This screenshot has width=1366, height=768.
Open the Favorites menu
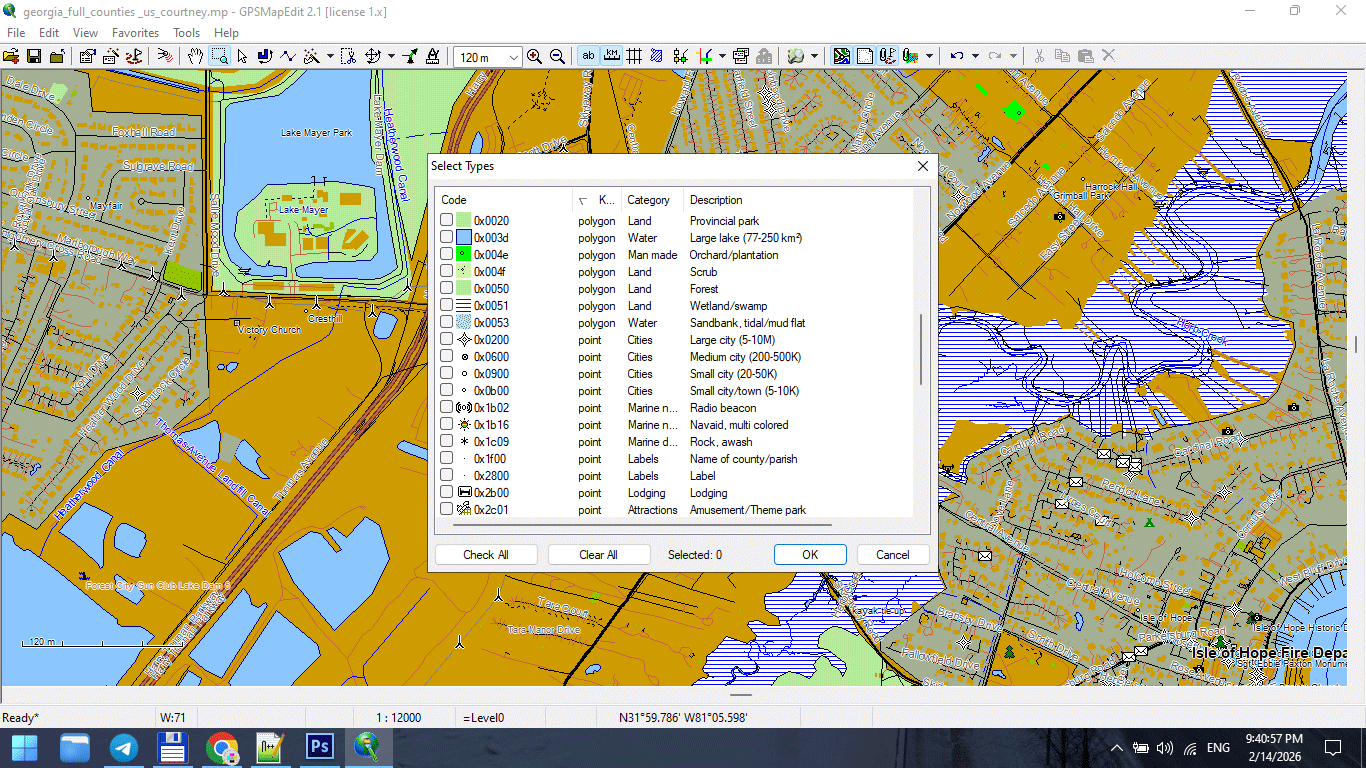135,32
